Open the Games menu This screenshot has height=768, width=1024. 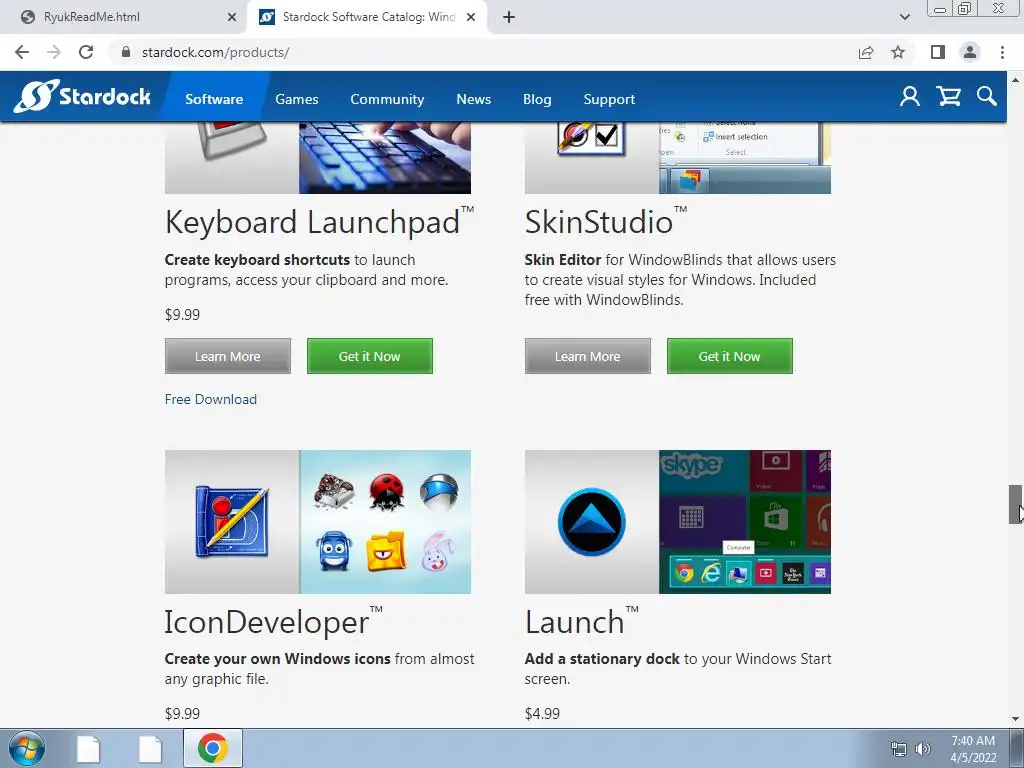(296, 99)
